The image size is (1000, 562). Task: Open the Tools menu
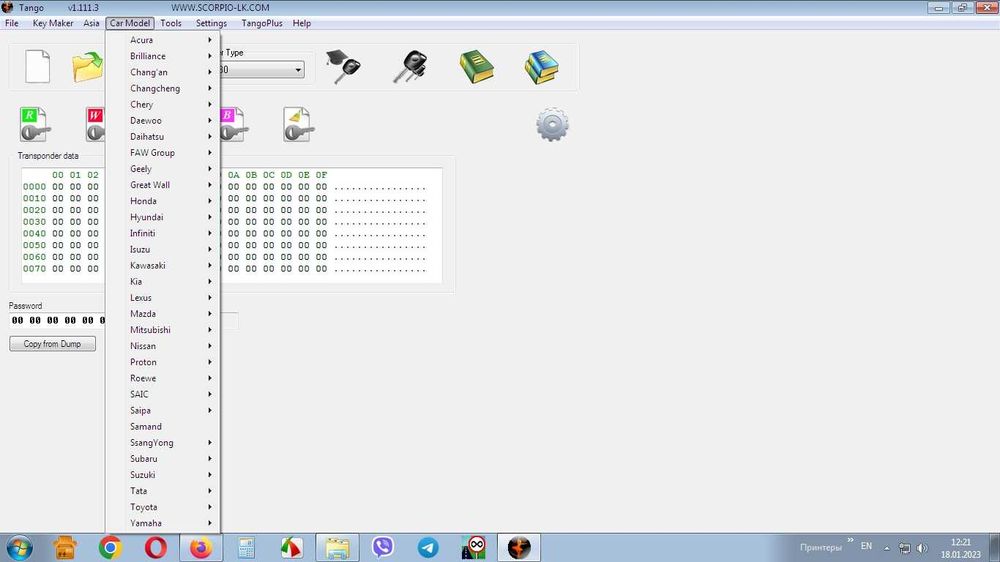(x=171, y=23)
